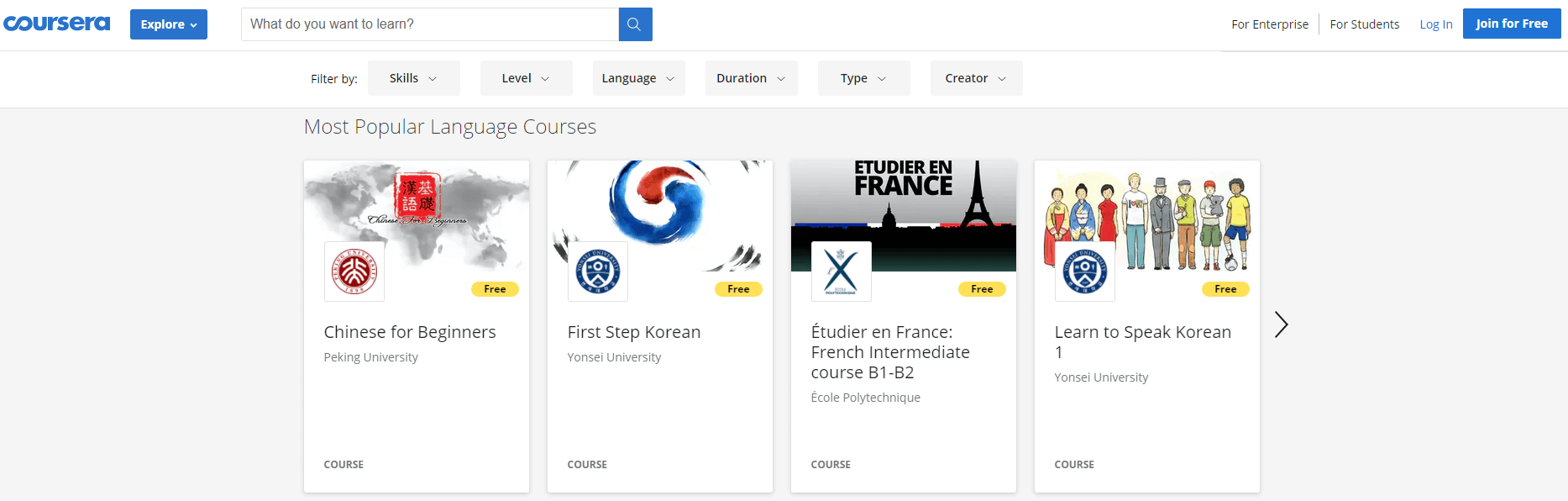Open the Learn to Speak Korean 1 title
The width and height of the screenshot is (1568, 501).
pyautogui.click(x=1143, y=342)
